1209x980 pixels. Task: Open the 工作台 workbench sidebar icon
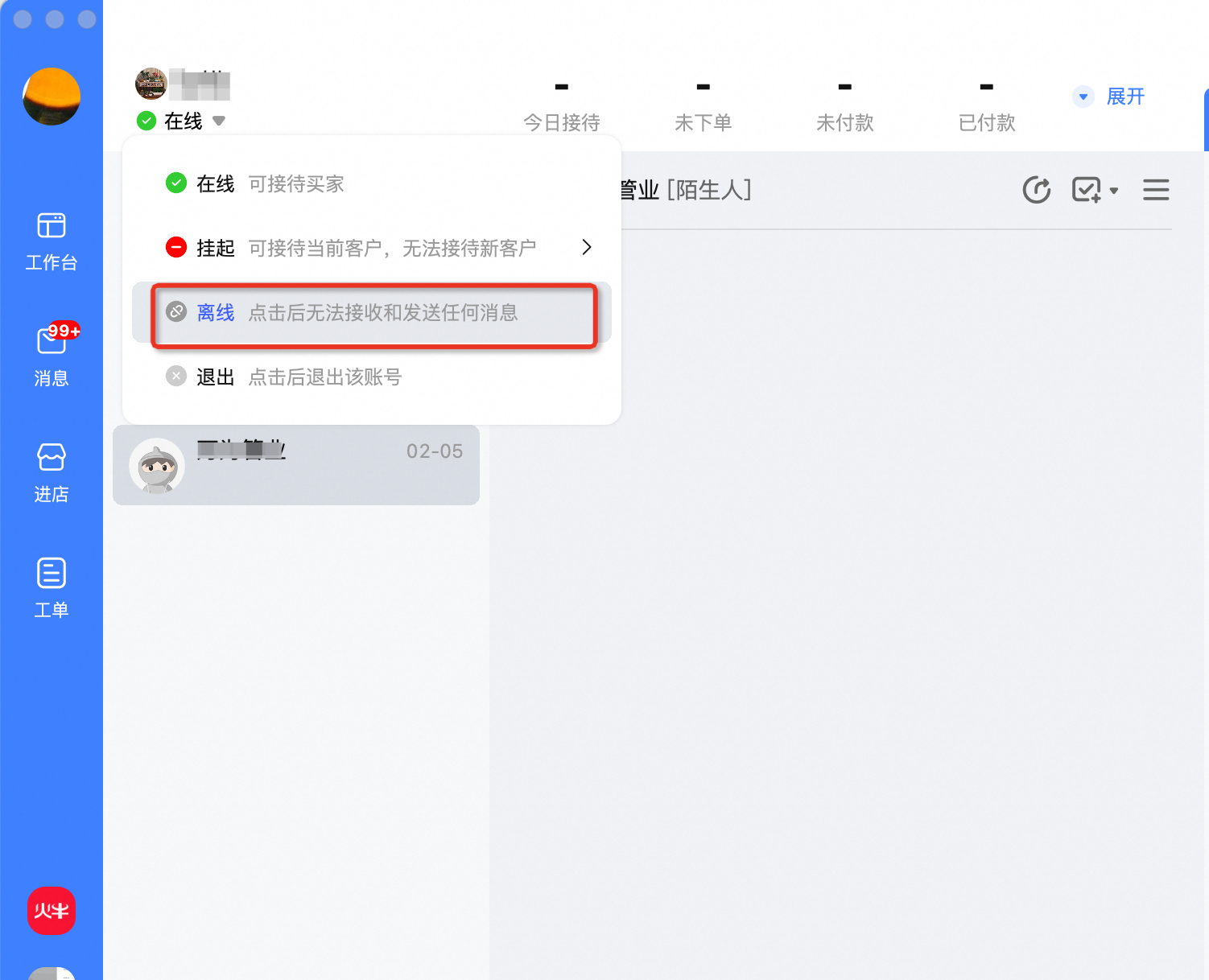(52, 241)
